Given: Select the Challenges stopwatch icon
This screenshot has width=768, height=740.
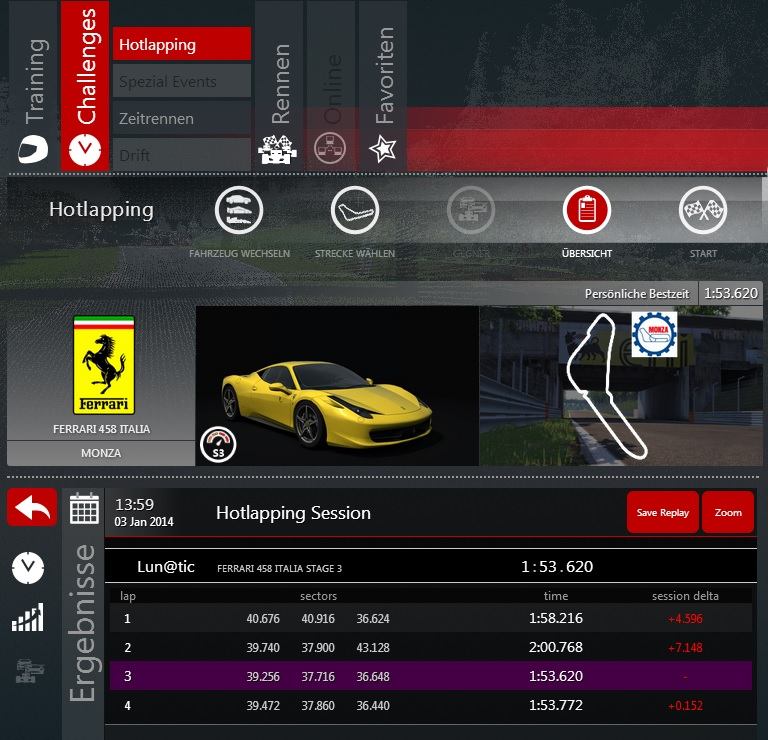Looking at the screenshot, I should [x=85, y=149].
